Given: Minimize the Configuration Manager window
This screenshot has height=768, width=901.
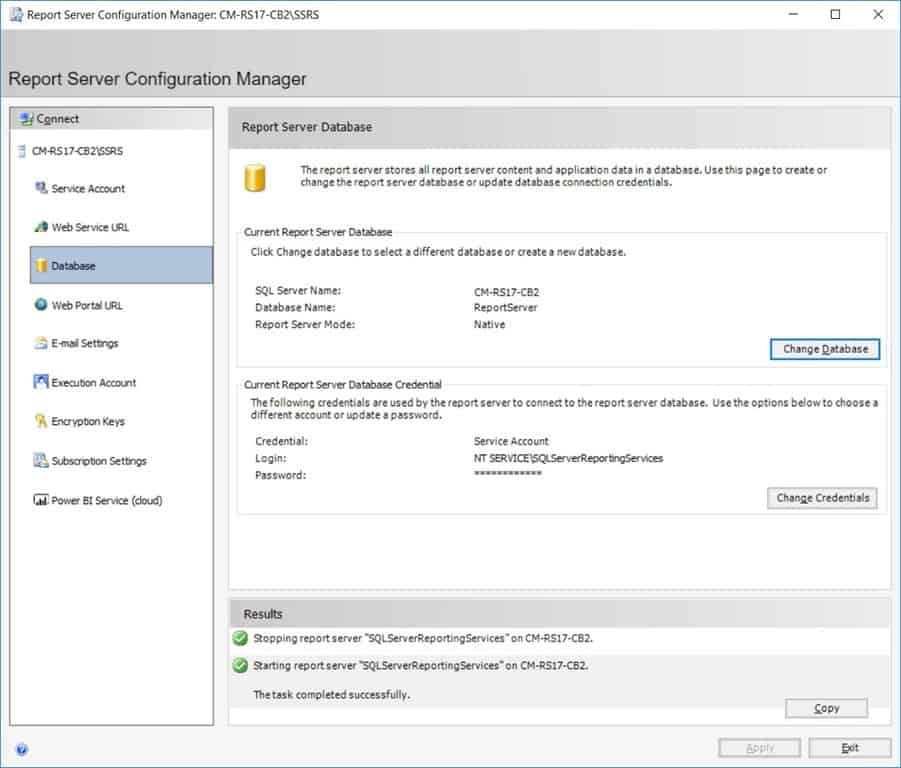Looking at the screenshot, I should point(793,14).
